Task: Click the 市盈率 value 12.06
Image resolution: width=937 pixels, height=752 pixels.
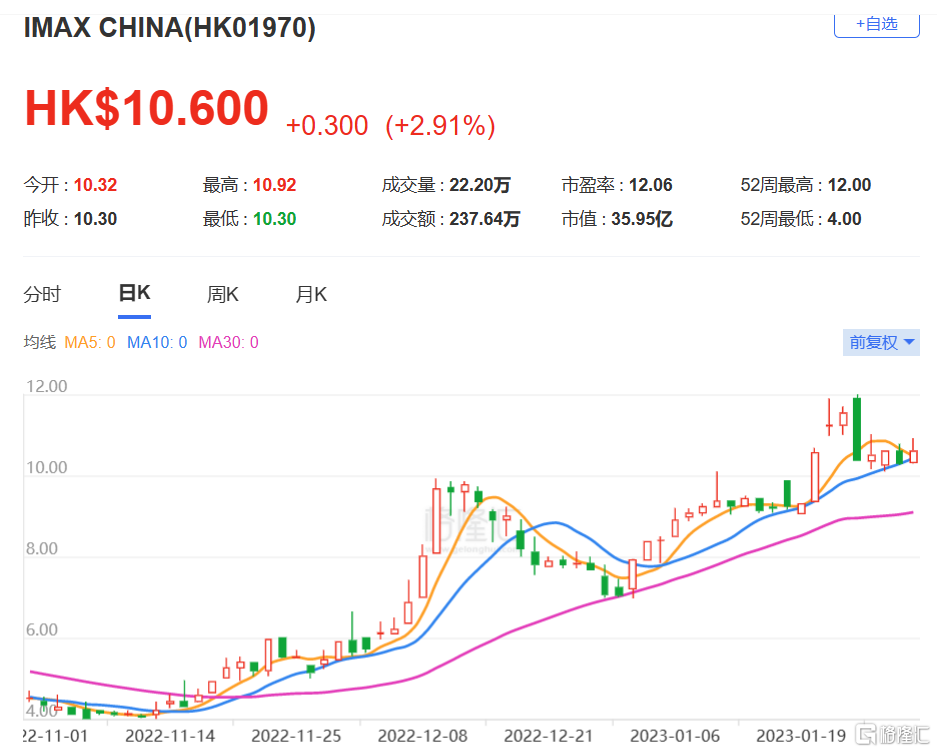Action: (651, 185)
